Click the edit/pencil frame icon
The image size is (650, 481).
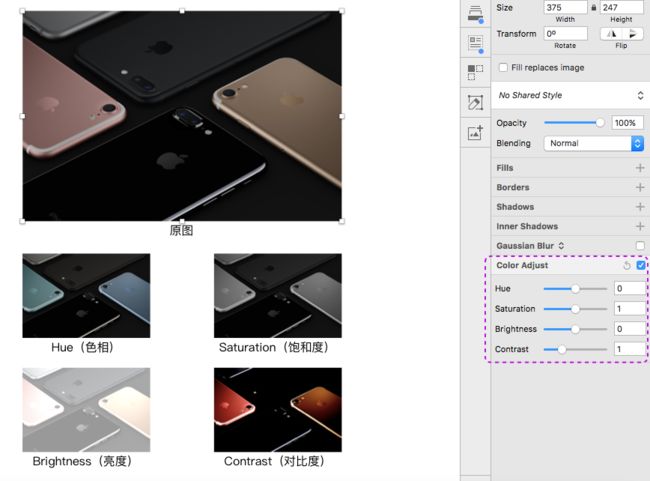475,102
